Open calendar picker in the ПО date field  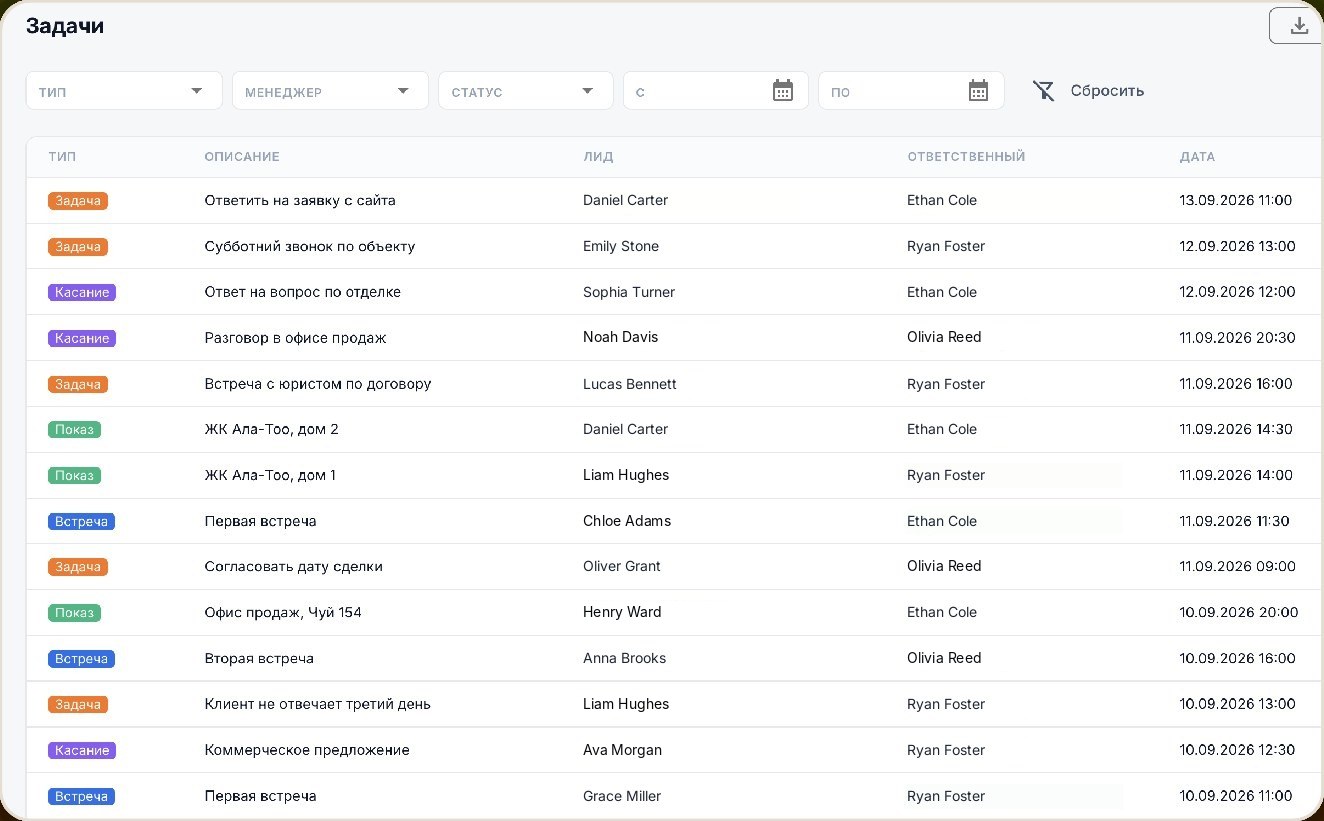(x=978, y=91)
